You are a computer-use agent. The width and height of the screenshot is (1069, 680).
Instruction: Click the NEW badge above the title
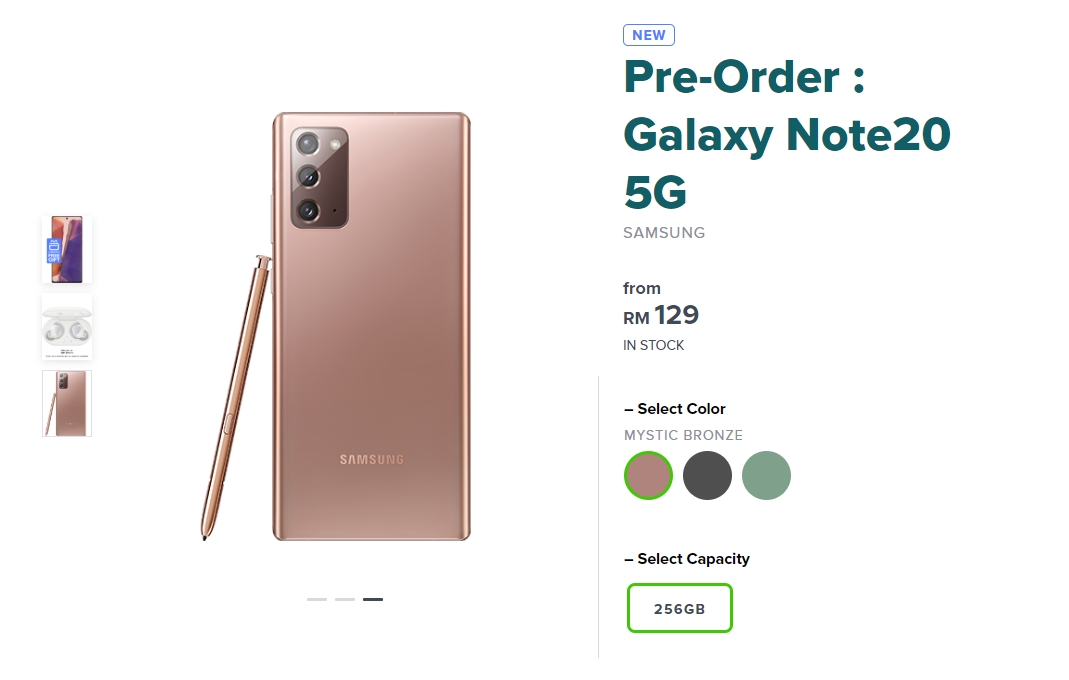click(649, 35)
